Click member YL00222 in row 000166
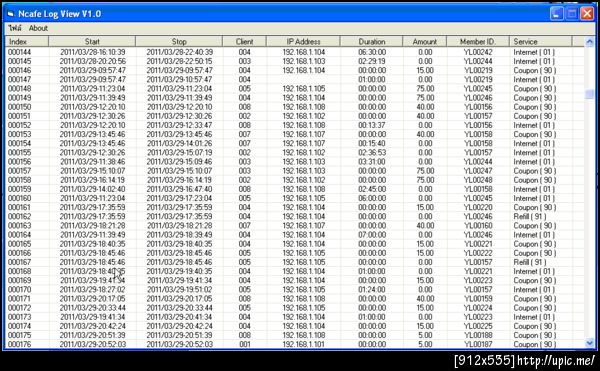The image size is (600, 371). (x=478, y=253)
